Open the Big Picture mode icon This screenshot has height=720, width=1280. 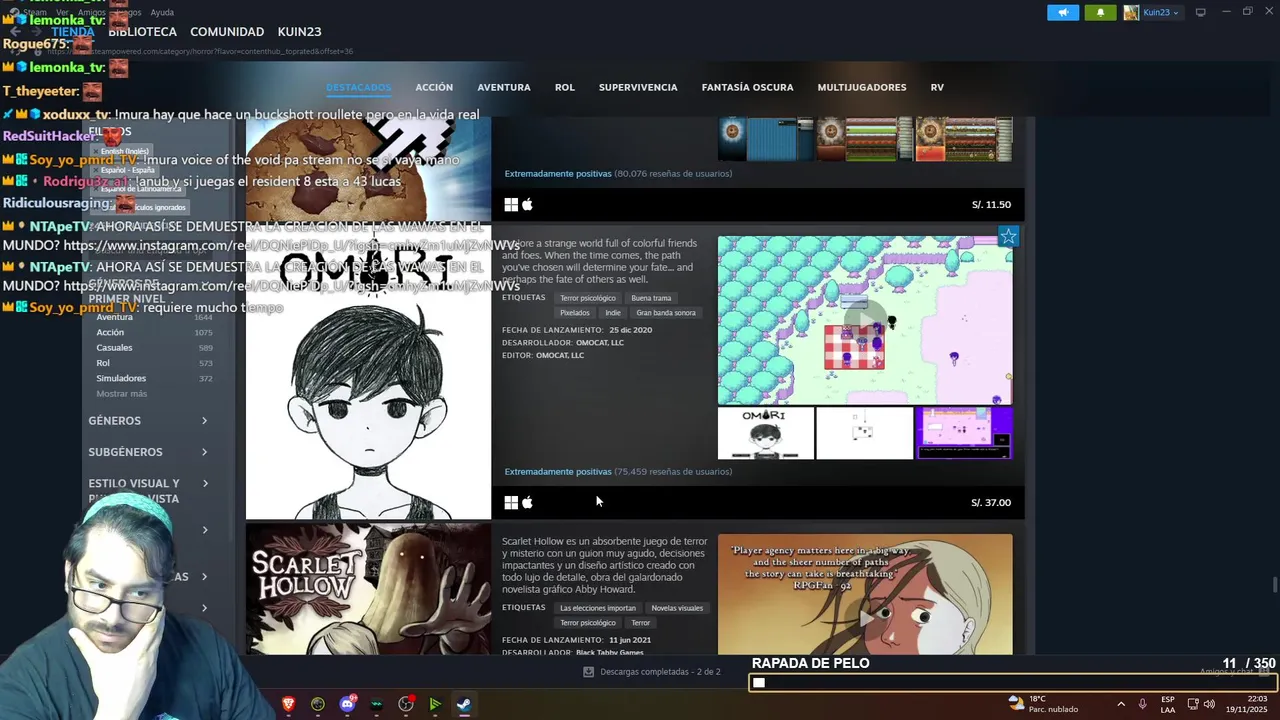(1201, 12)
